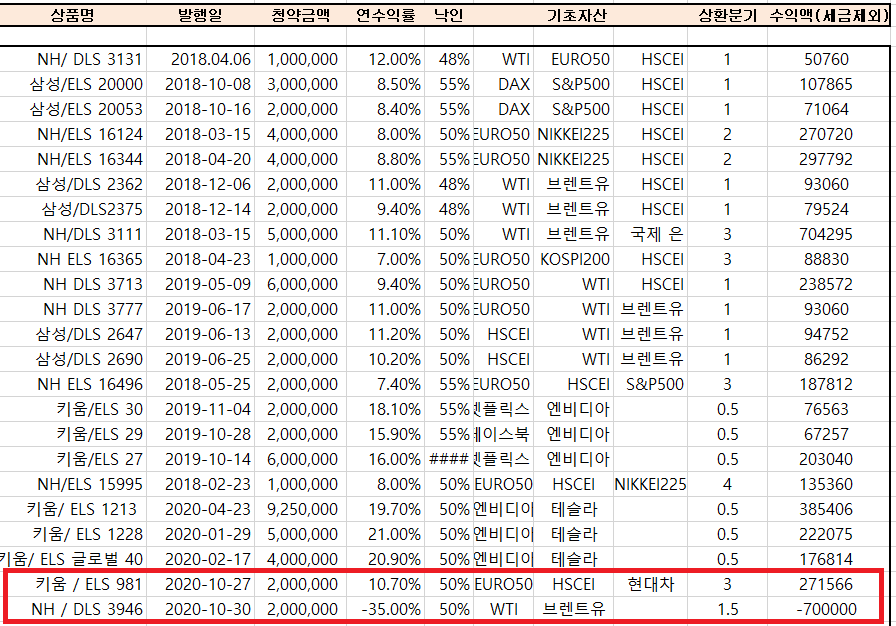Click the profit cell 271566
Image resolution: width=896 pixels, height=626 pixels.
829,585
